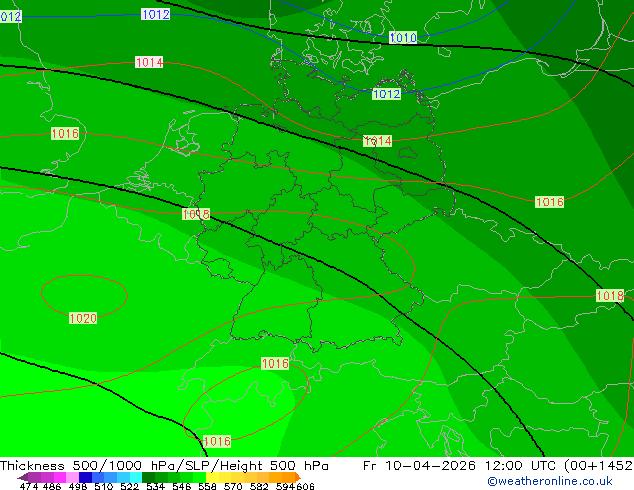Click the red 1020 high pressure label
The image size is (634, 490).
coord(83,318)
